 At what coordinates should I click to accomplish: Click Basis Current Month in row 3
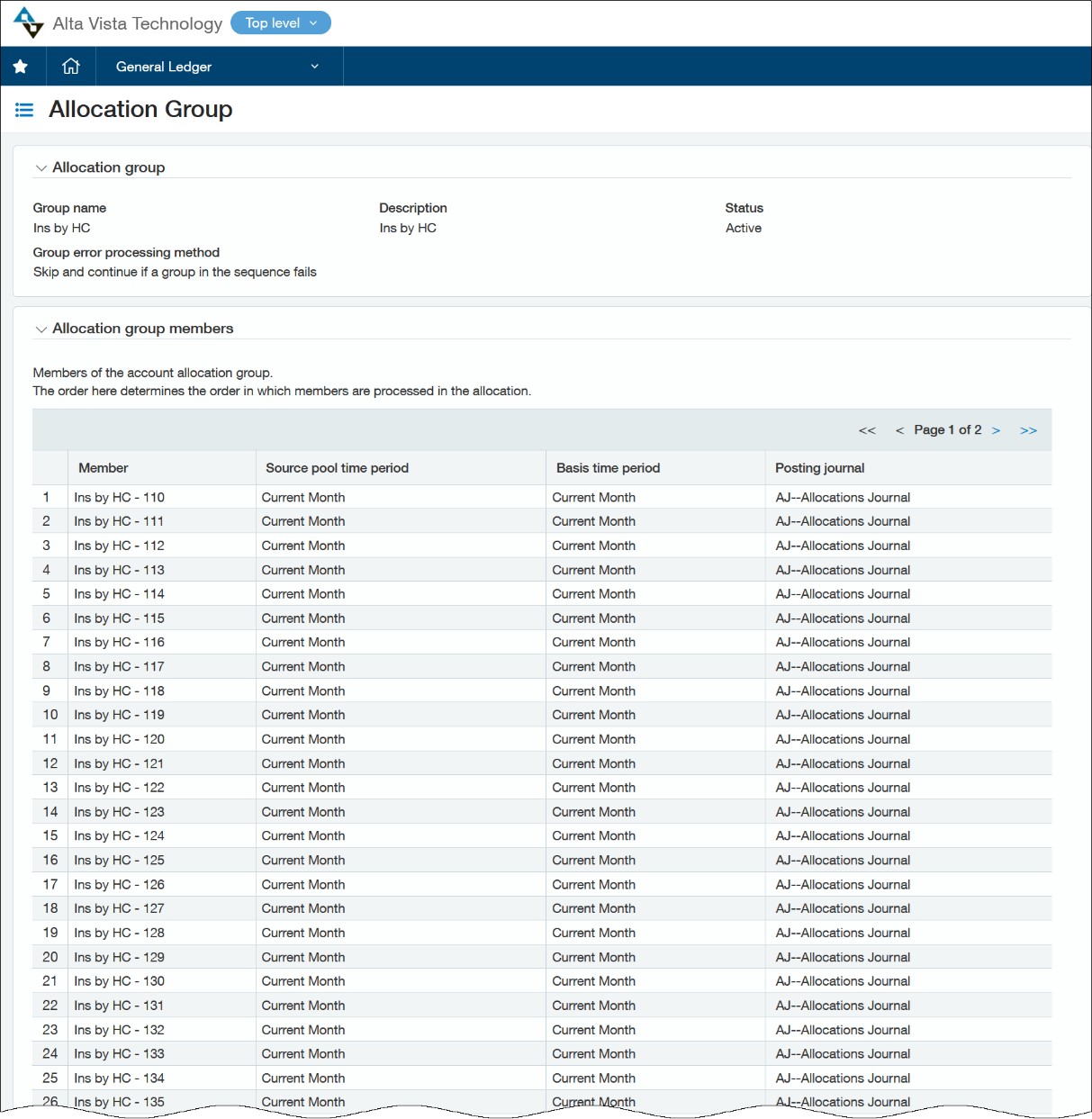[x=594, y=546]
